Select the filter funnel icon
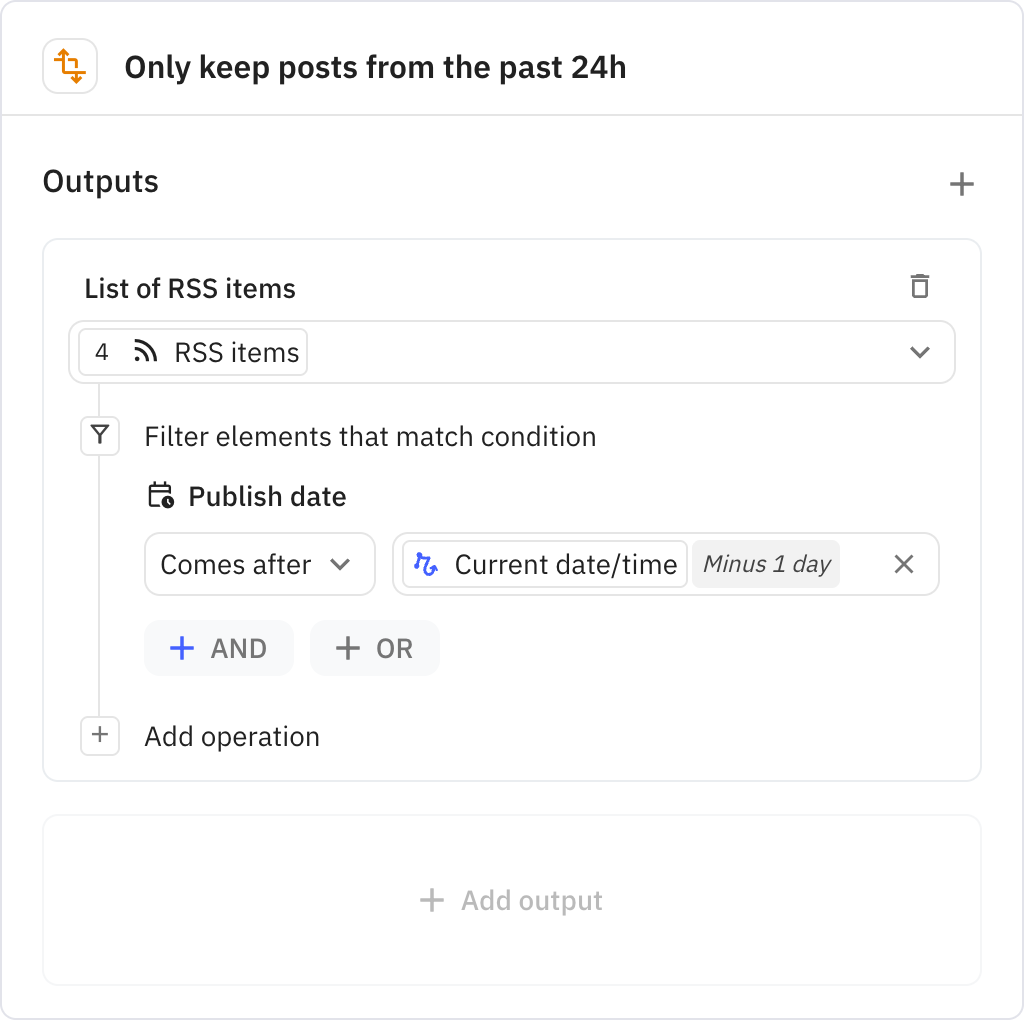 coord(100,436)
